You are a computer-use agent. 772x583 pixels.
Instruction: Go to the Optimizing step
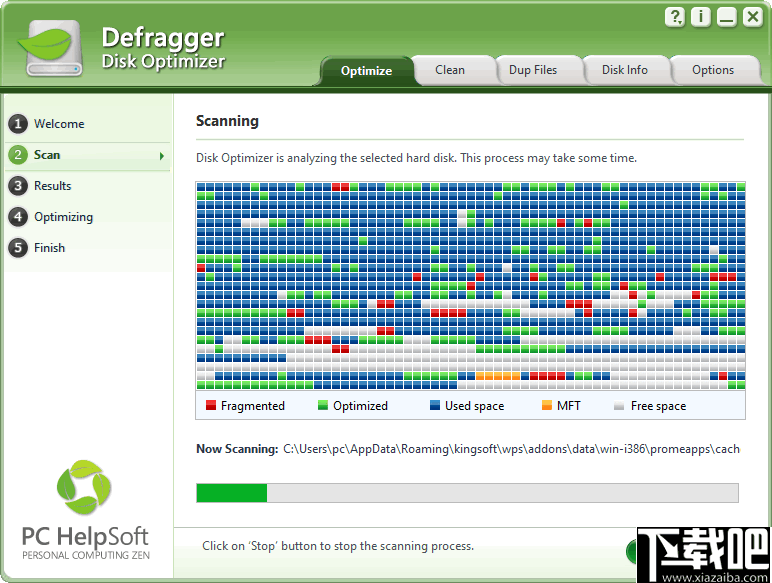tap(64, 217)
